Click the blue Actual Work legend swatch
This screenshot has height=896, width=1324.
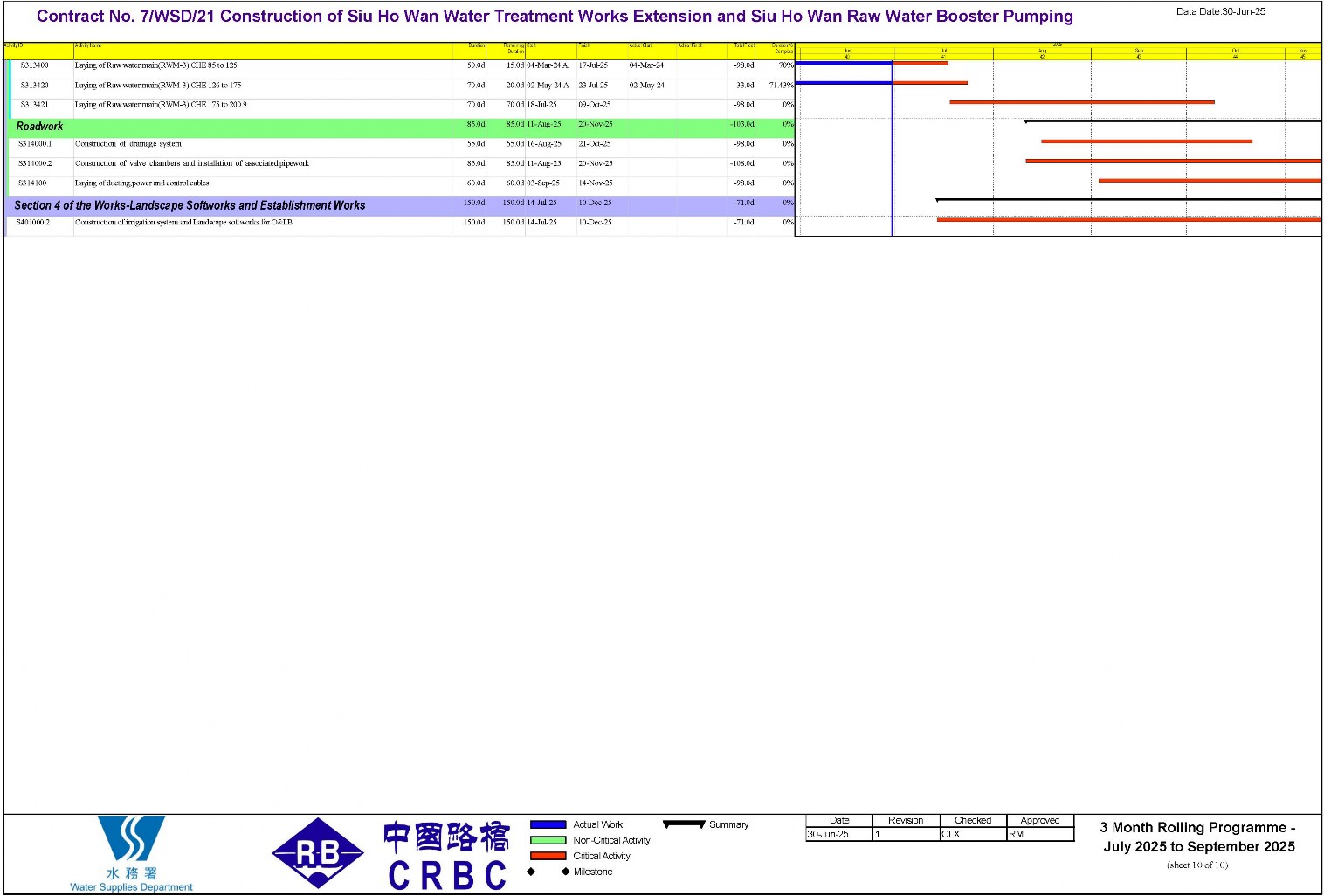point(548,824)
